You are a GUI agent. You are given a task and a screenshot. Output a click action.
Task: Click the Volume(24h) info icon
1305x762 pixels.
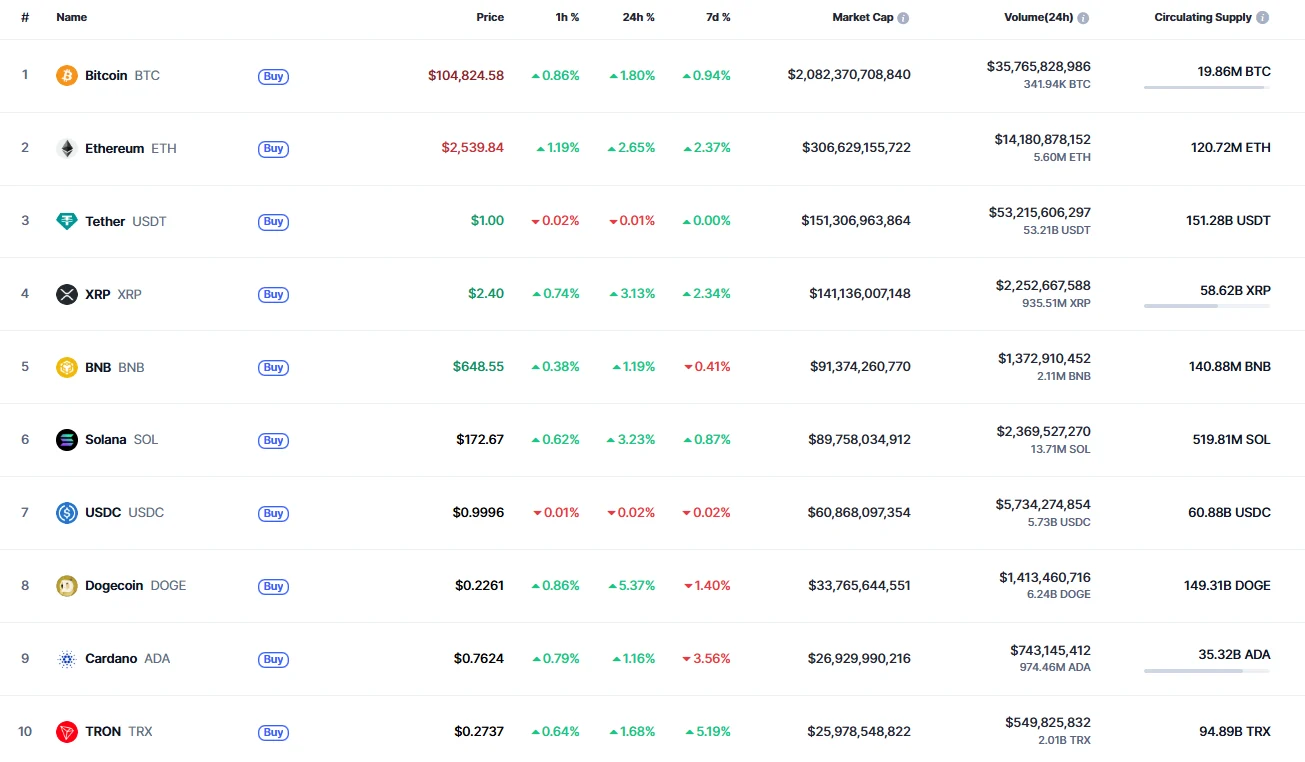pyautogui.click(x=1084, y=18)
